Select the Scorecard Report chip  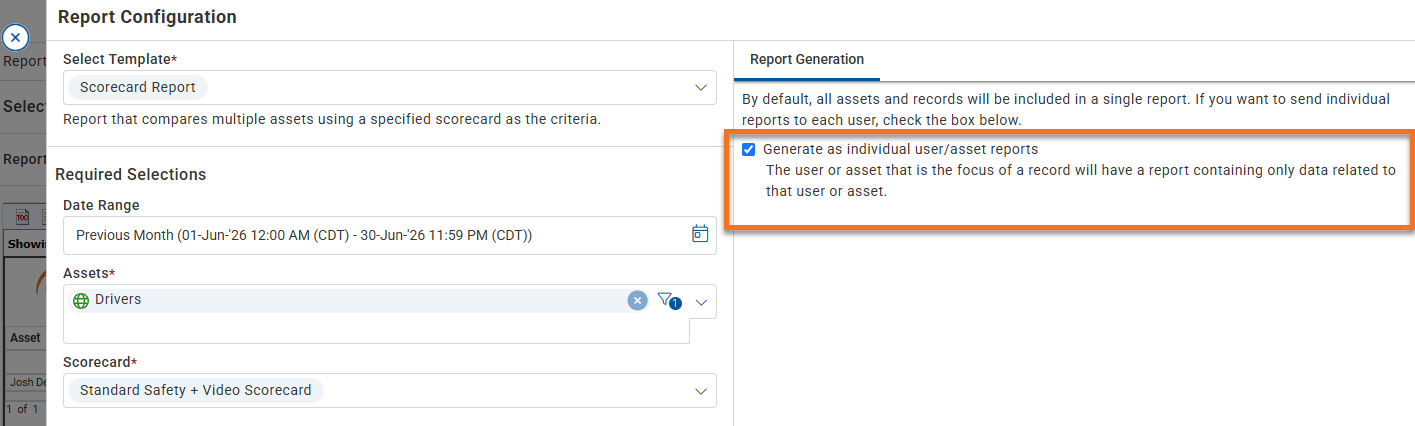pos(138,87)
